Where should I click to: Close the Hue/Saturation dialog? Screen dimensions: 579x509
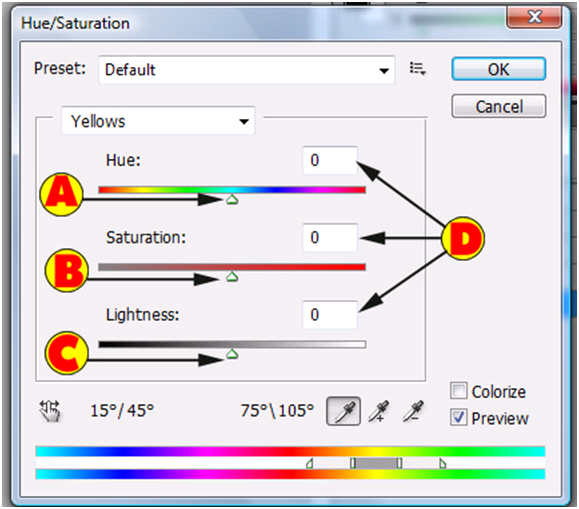tap(534, 17)
